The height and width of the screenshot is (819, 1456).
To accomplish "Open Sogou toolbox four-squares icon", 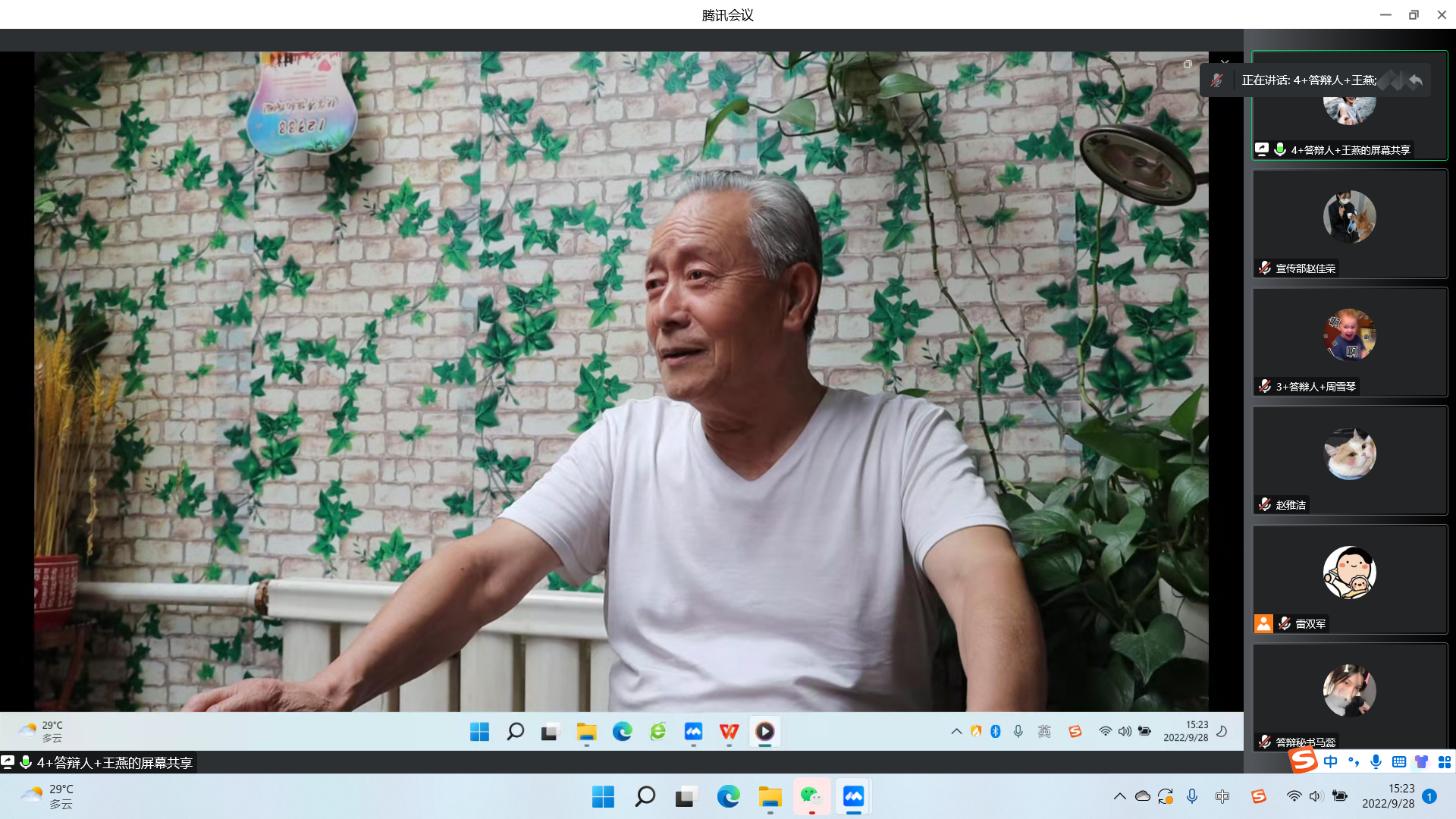I will (1444, 761).
